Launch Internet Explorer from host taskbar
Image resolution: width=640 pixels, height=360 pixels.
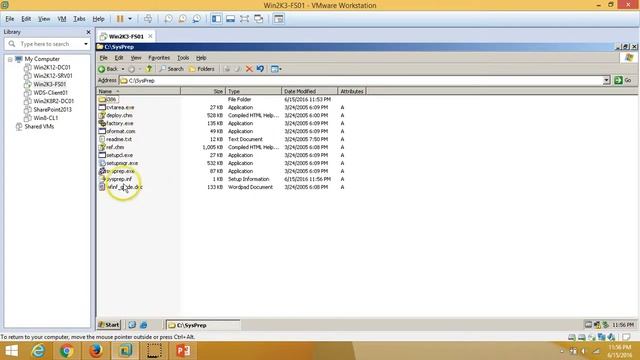click(x=38, y=351)
